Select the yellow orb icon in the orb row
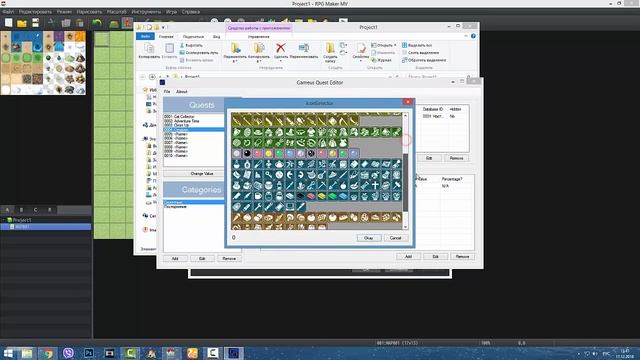The image size is (640, 360). (269, 153)
